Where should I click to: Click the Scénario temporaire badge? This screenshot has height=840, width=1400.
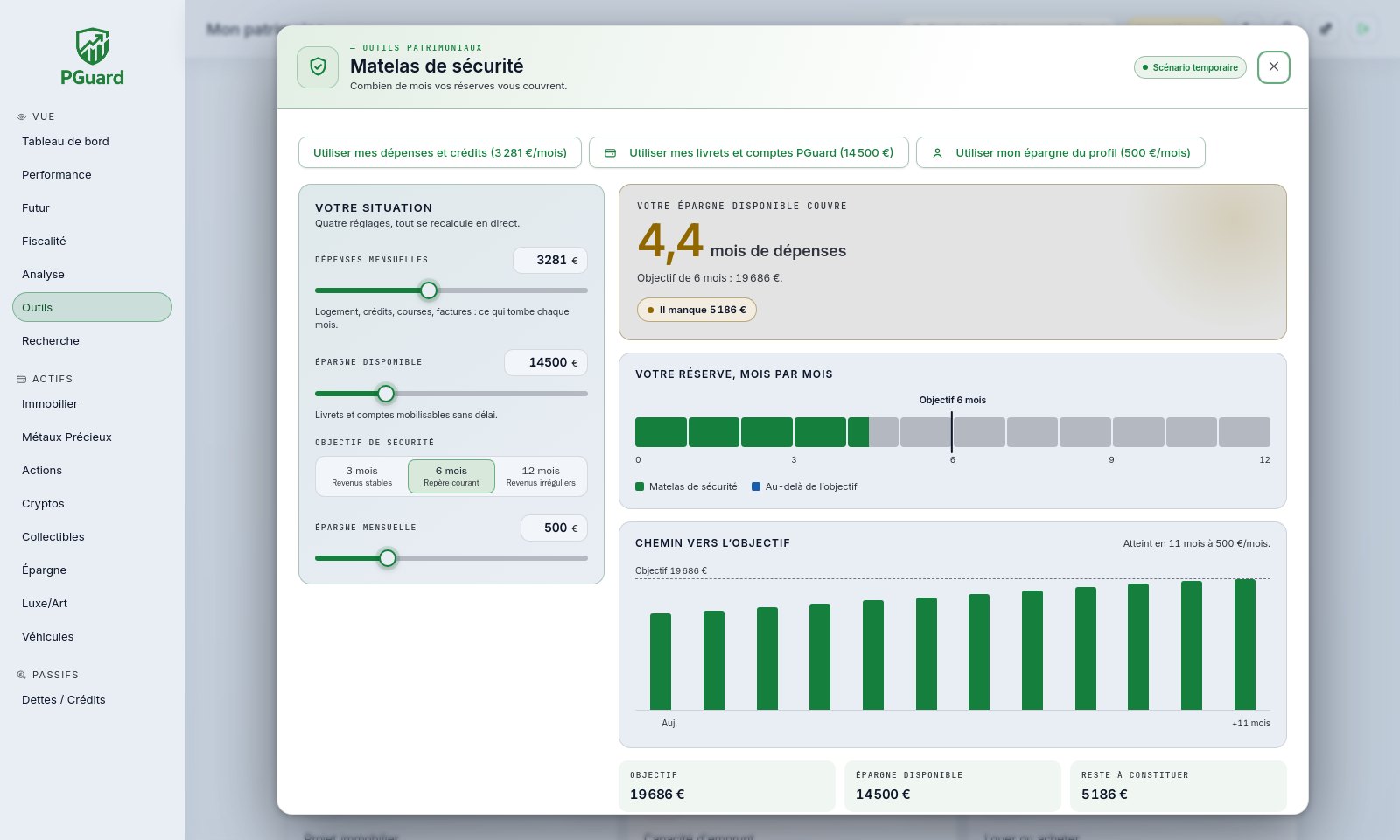pos(1190,67)
